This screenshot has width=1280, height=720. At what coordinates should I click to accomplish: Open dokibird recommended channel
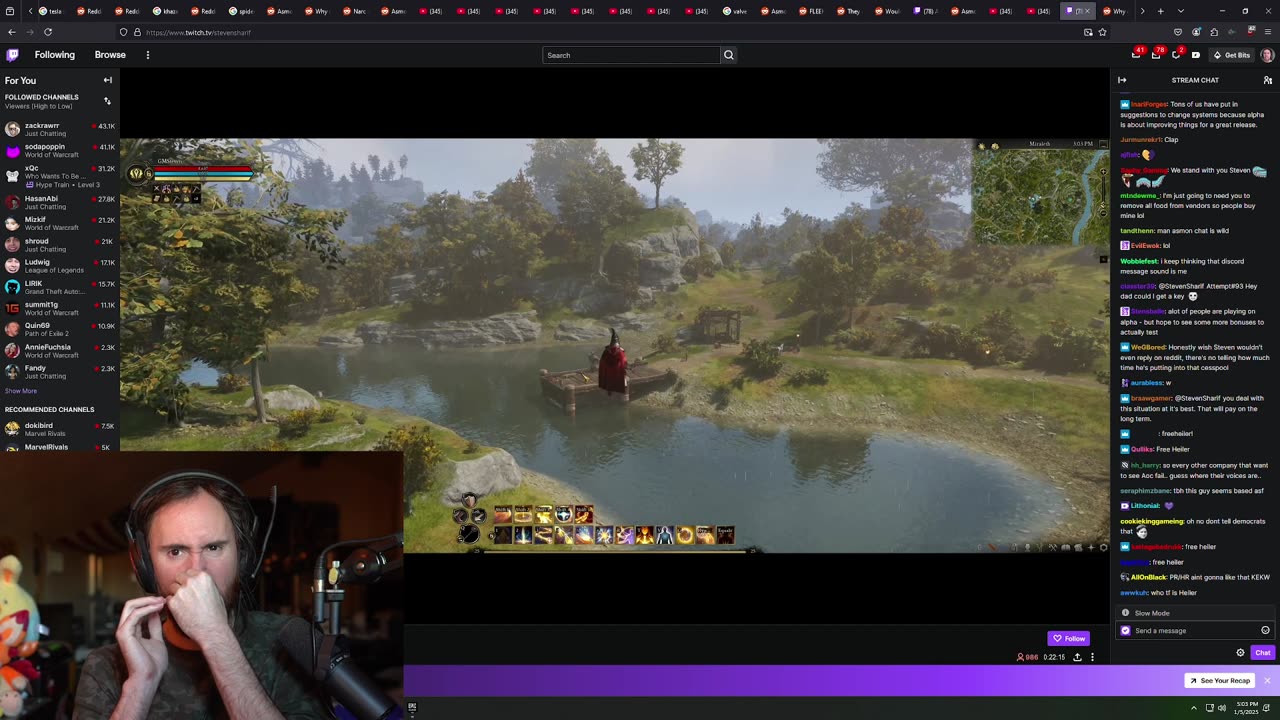(x=60, y=429)
